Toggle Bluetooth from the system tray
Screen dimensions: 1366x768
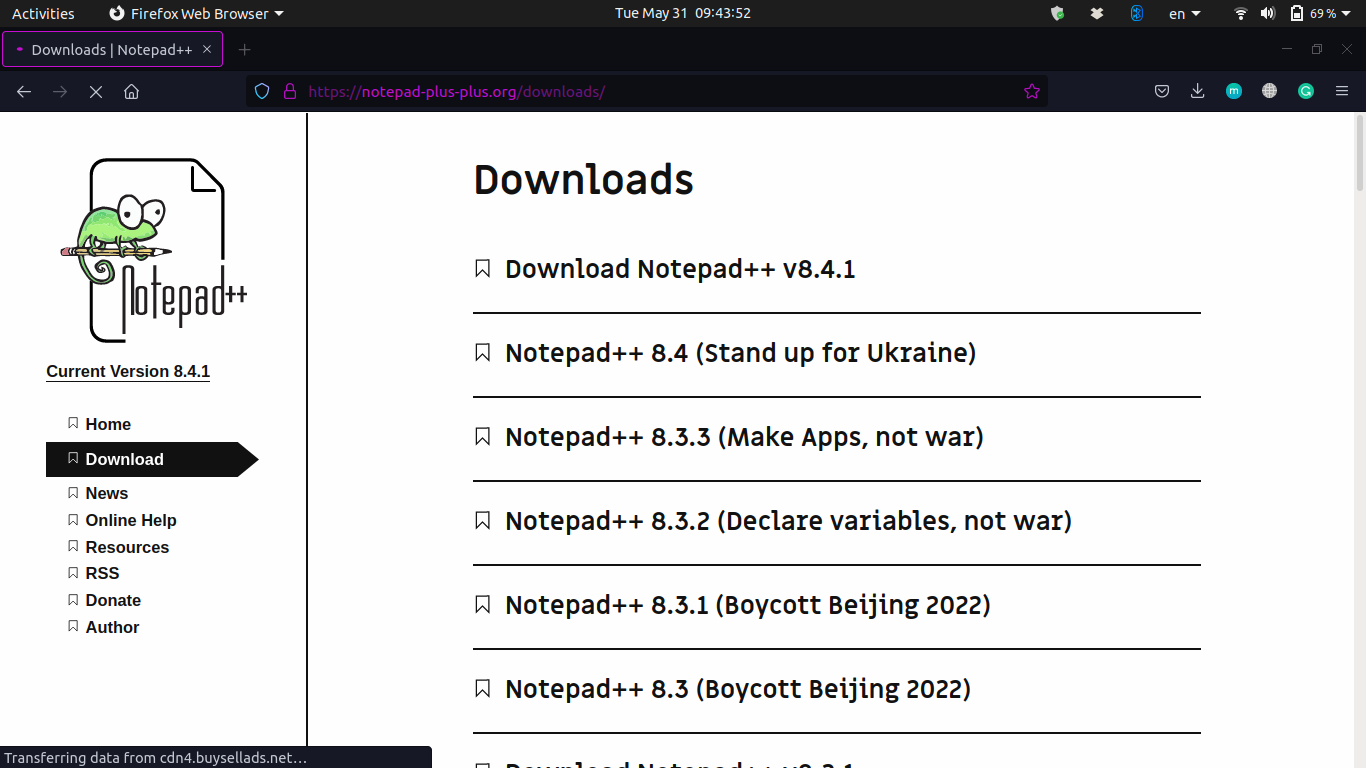pyautogui.click(x=1136, y=13)
